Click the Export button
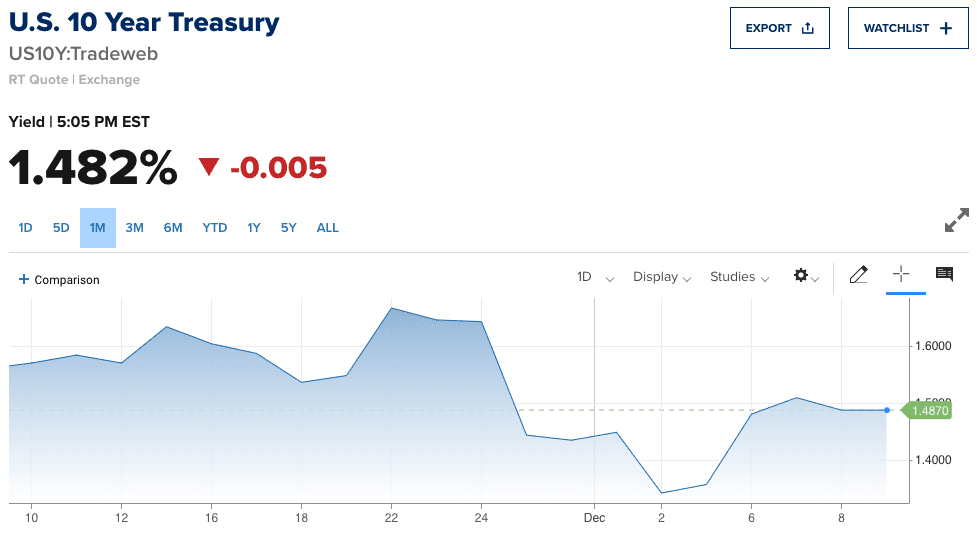This screenshot has height=550, width=977. [x=780, y=28]
